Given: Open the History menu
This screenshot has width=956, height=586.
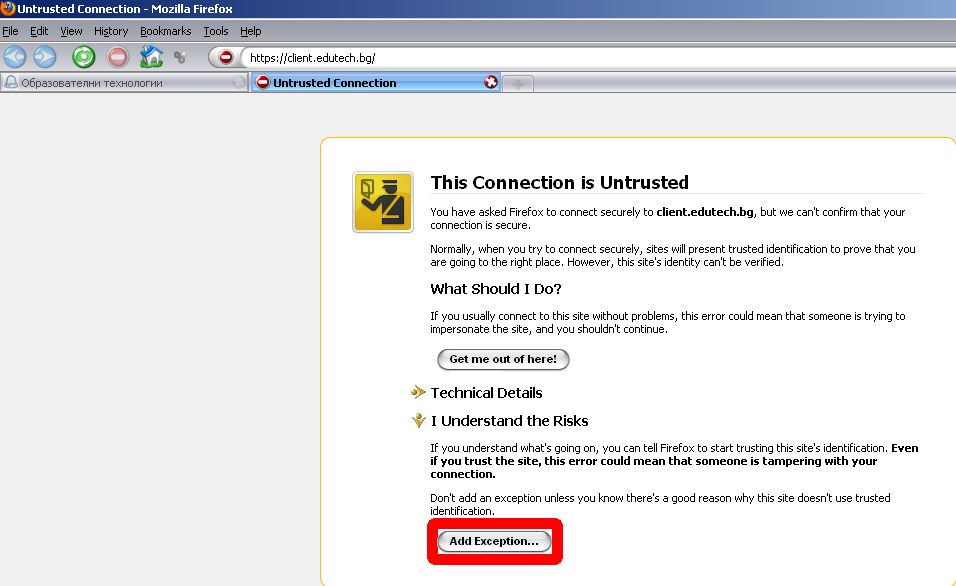Looking at the screenshot, I should pos(111,31).
